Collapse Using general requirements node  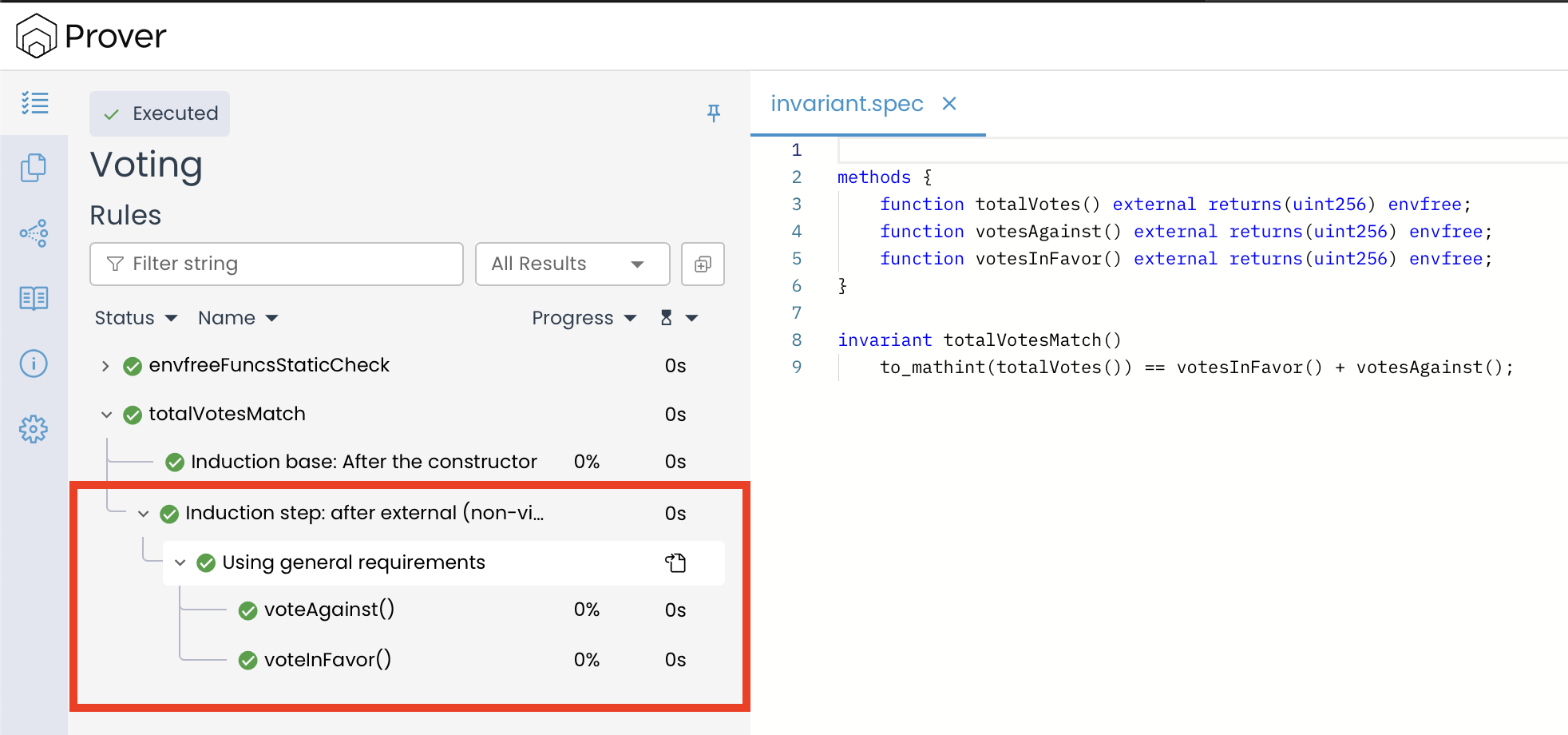click(x=180, y=563)
